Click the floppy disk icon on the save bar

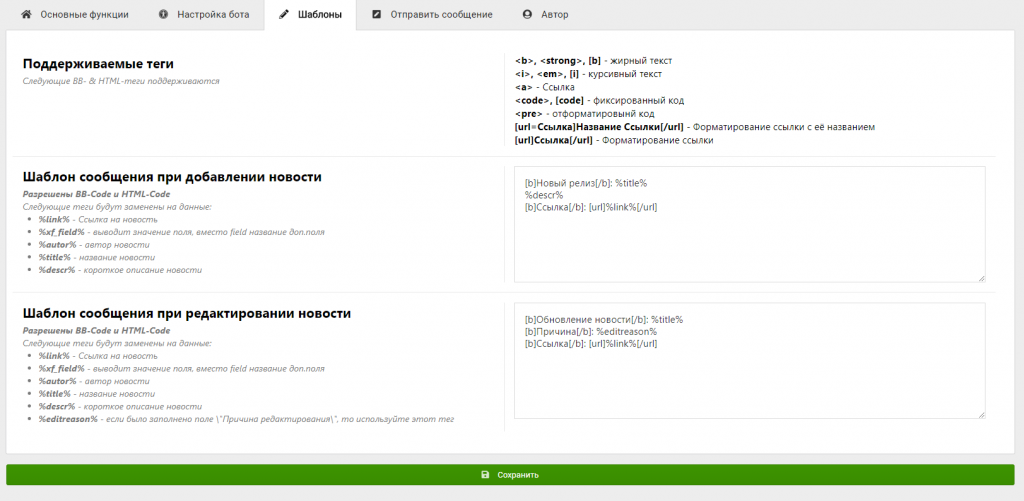click(485, 475)
